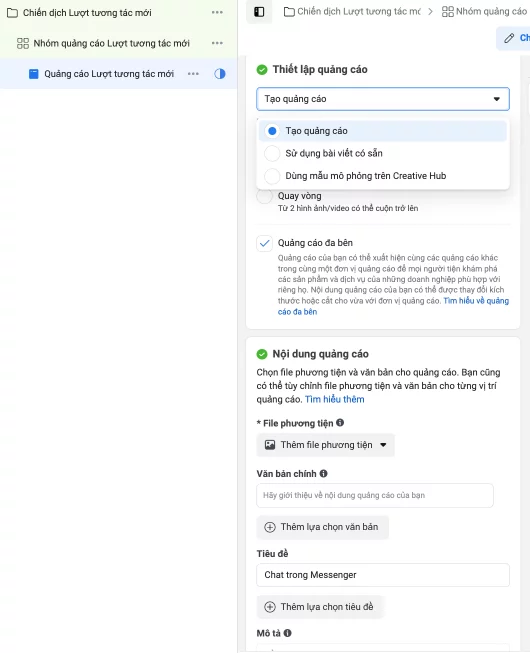The width and height of the screenshot is (530, 653).
Task: Click info icon next to Văn bản chính
Action: click(x=323, y=474)
